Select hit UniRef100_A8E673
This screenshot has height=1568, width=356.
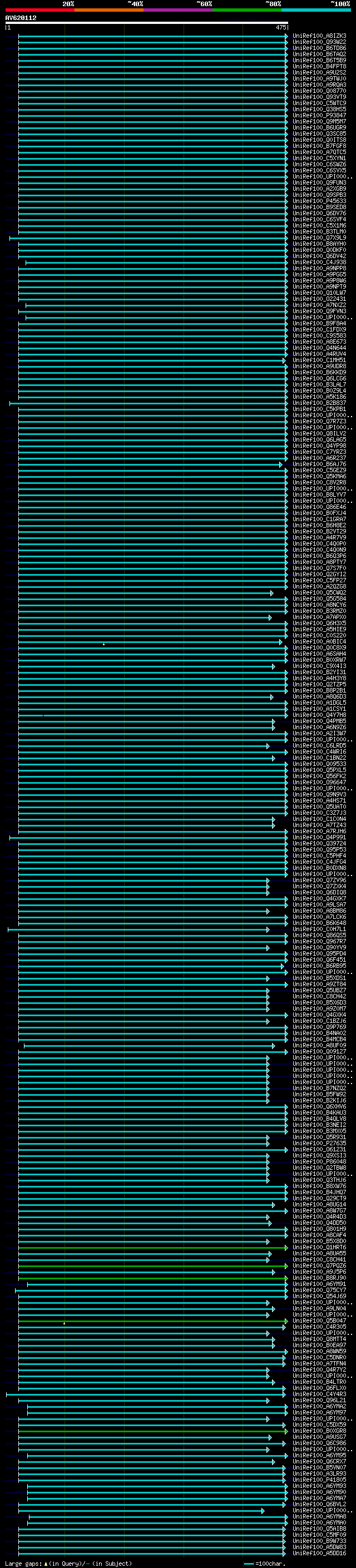pos(319,342)
